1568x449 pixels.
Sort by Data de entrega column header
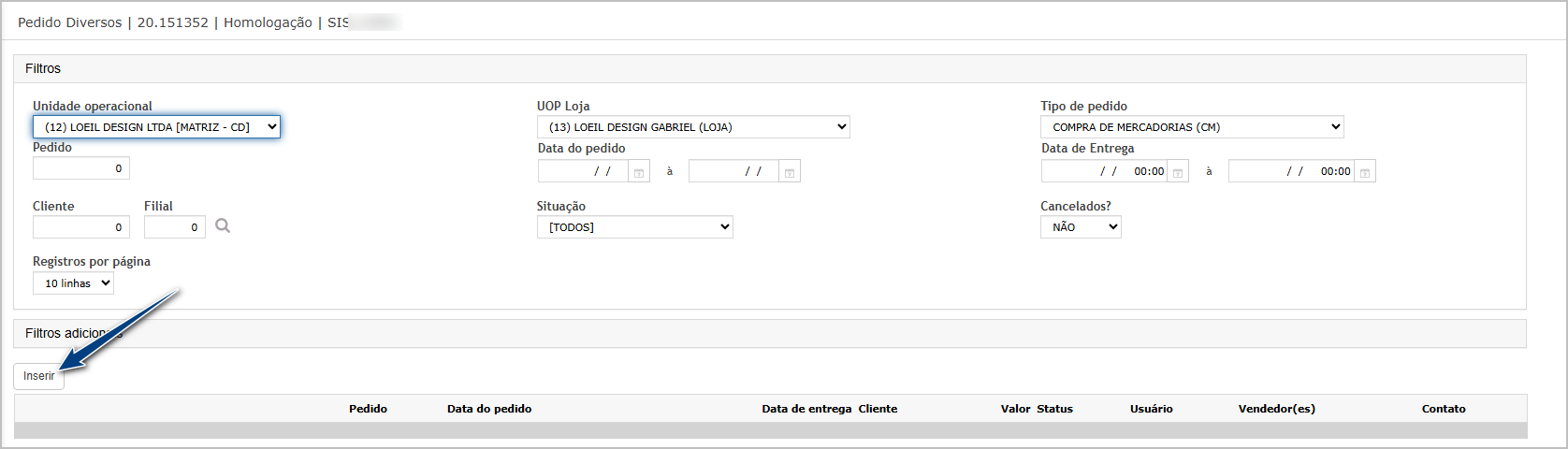point(806,409)
